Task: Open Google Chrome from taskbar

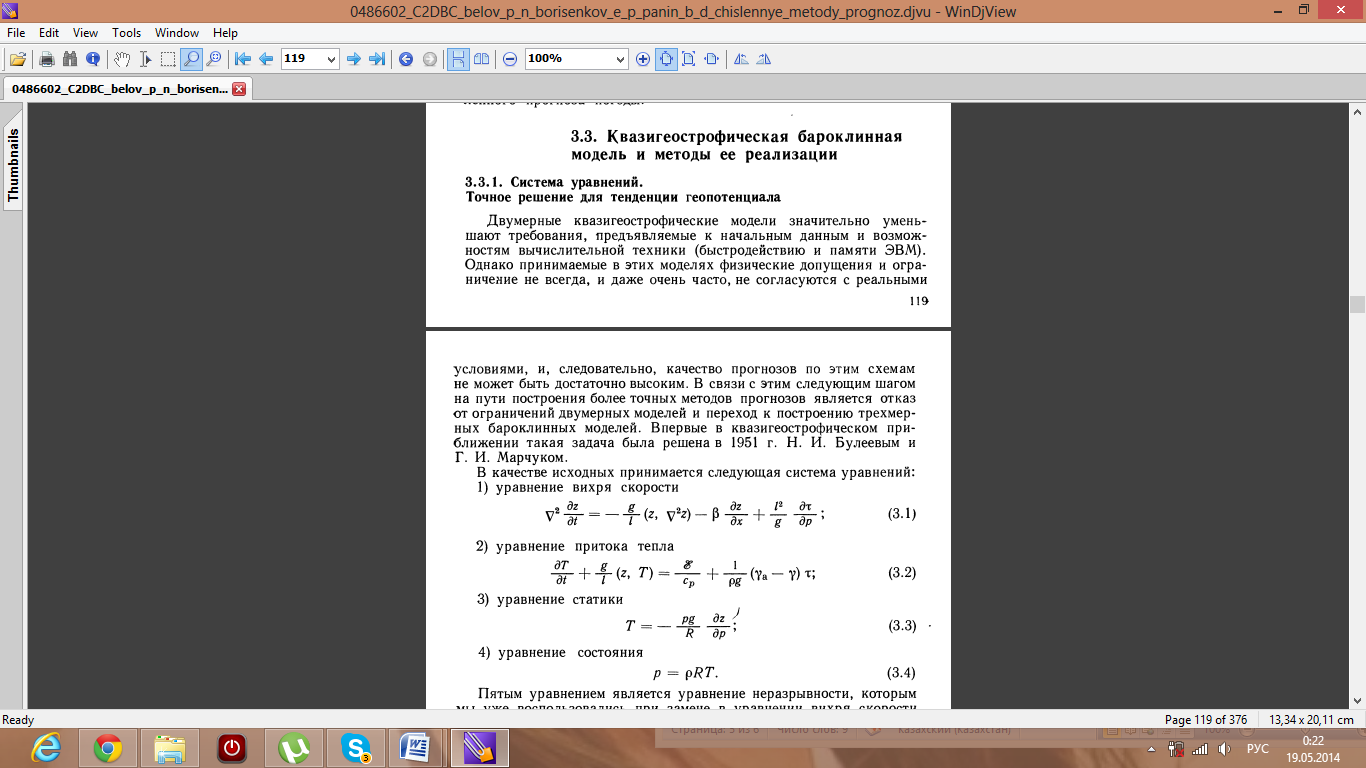Action: click(x=108, y=748)
